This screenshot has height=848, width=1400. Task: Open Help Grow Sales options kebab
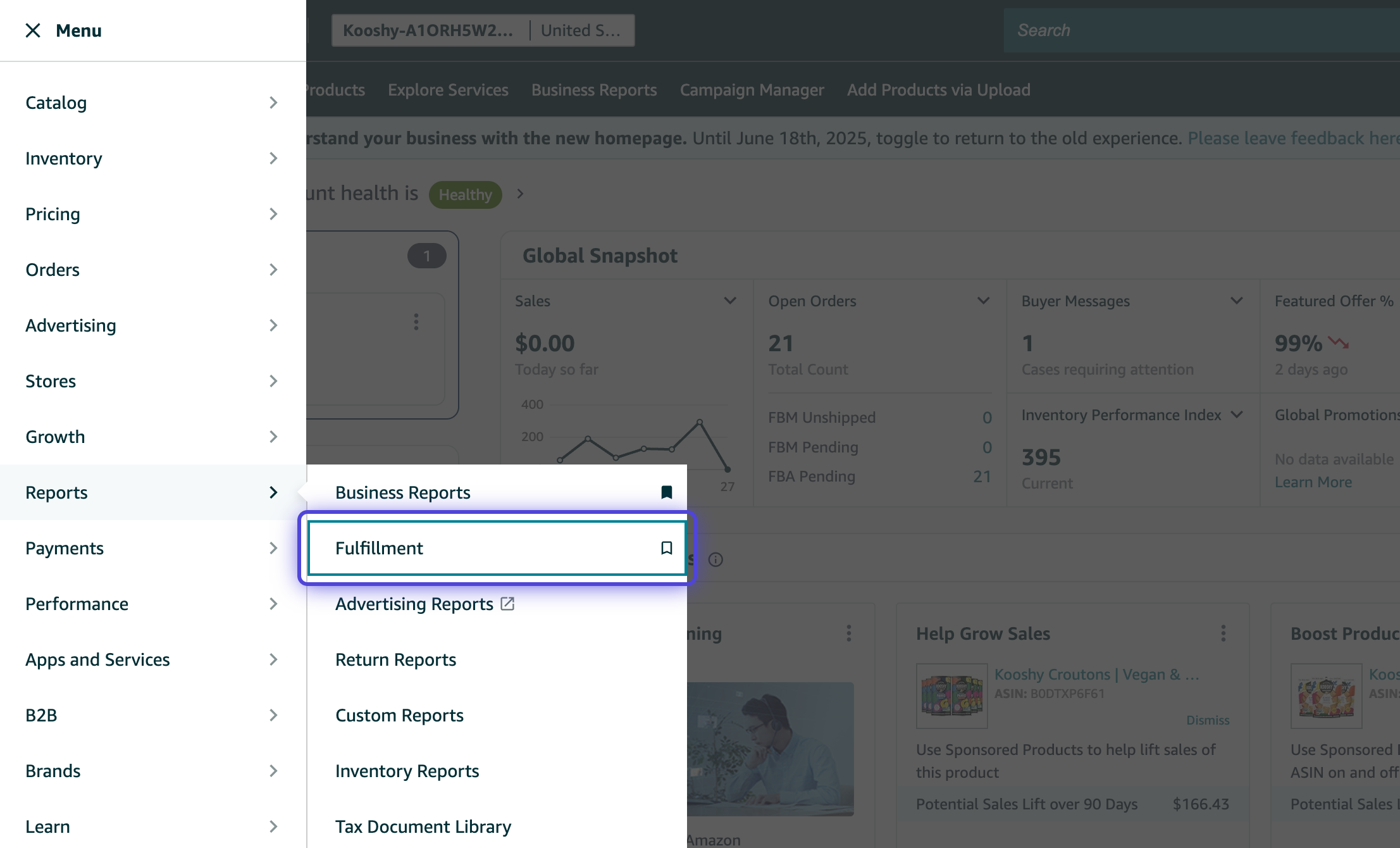point(1223,633)
